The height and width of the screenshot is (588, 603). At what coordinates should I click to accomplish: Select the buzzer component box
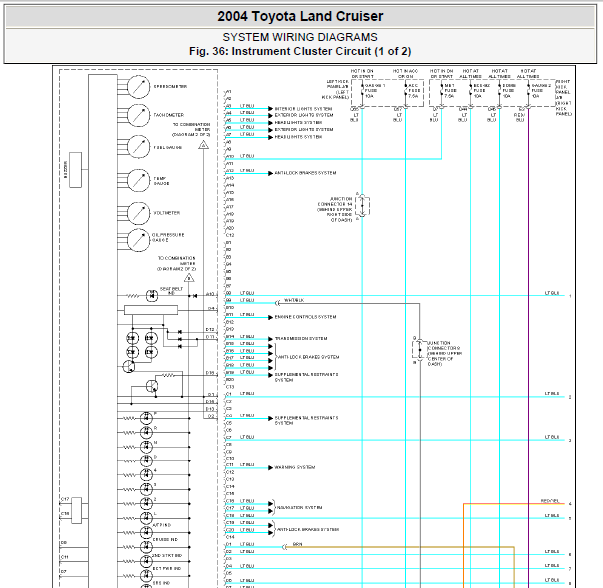(75, 170)
